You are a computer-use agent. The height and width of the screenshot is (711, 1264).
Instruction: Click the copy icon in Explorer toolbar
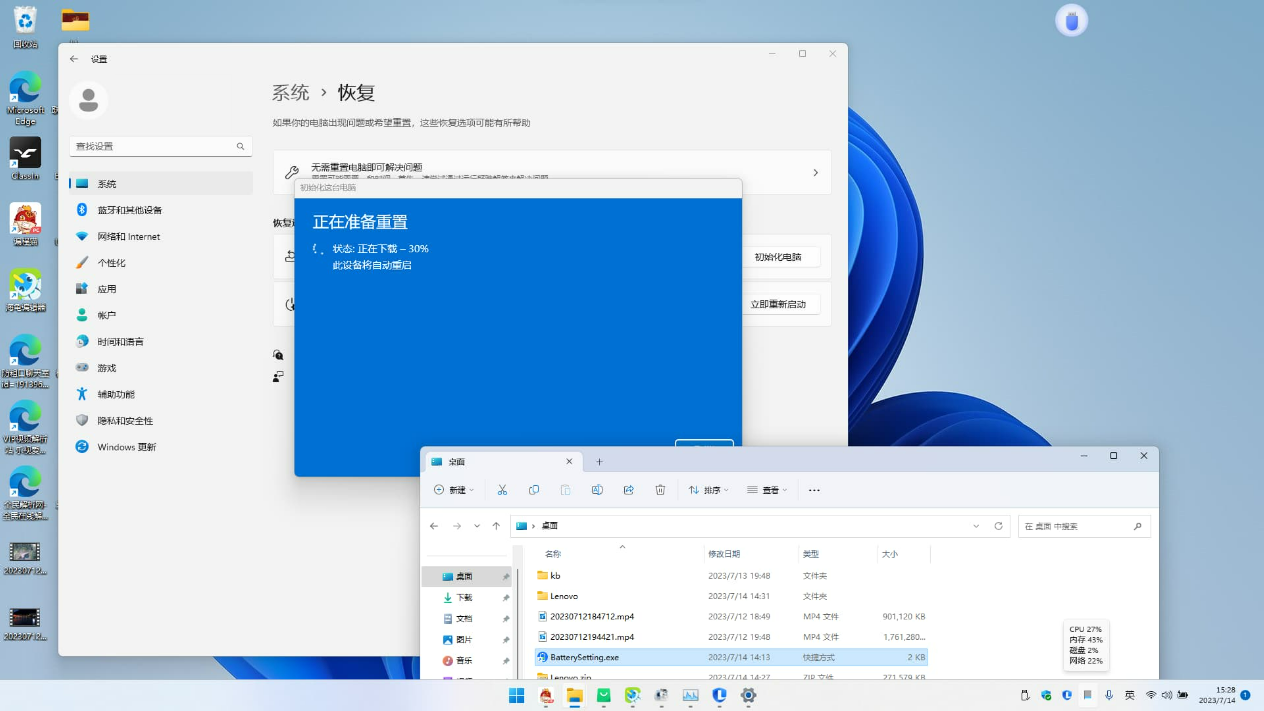pos(534,490)
